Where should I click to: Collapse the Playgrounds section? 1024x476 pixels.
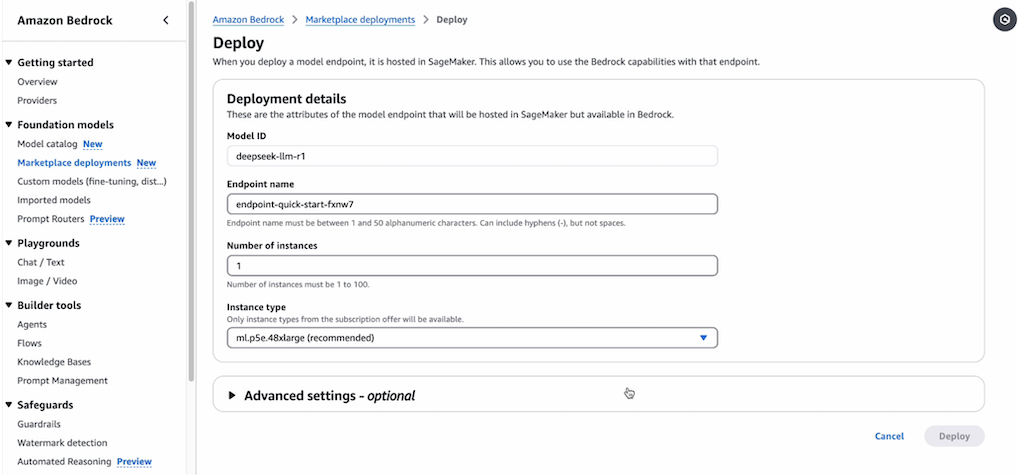click(x=9, y=243)
